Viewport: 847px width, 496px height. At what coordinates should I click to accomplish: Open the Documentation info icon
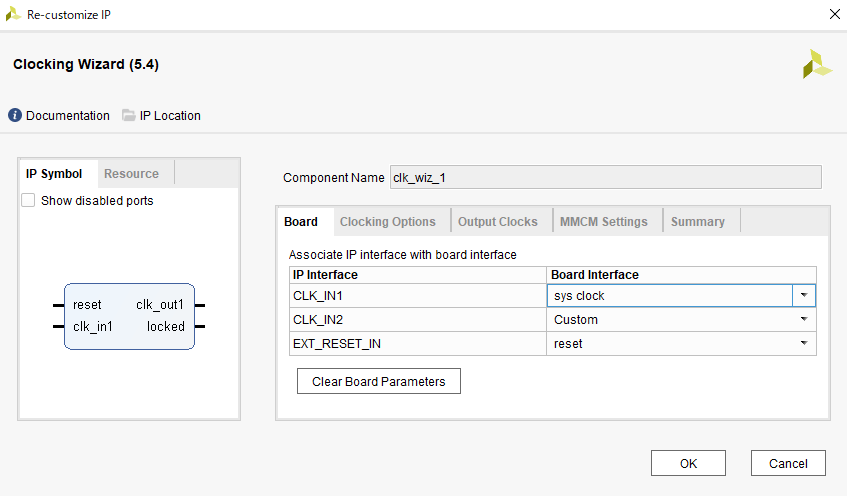pyautogui.click(x=15, y=115)
